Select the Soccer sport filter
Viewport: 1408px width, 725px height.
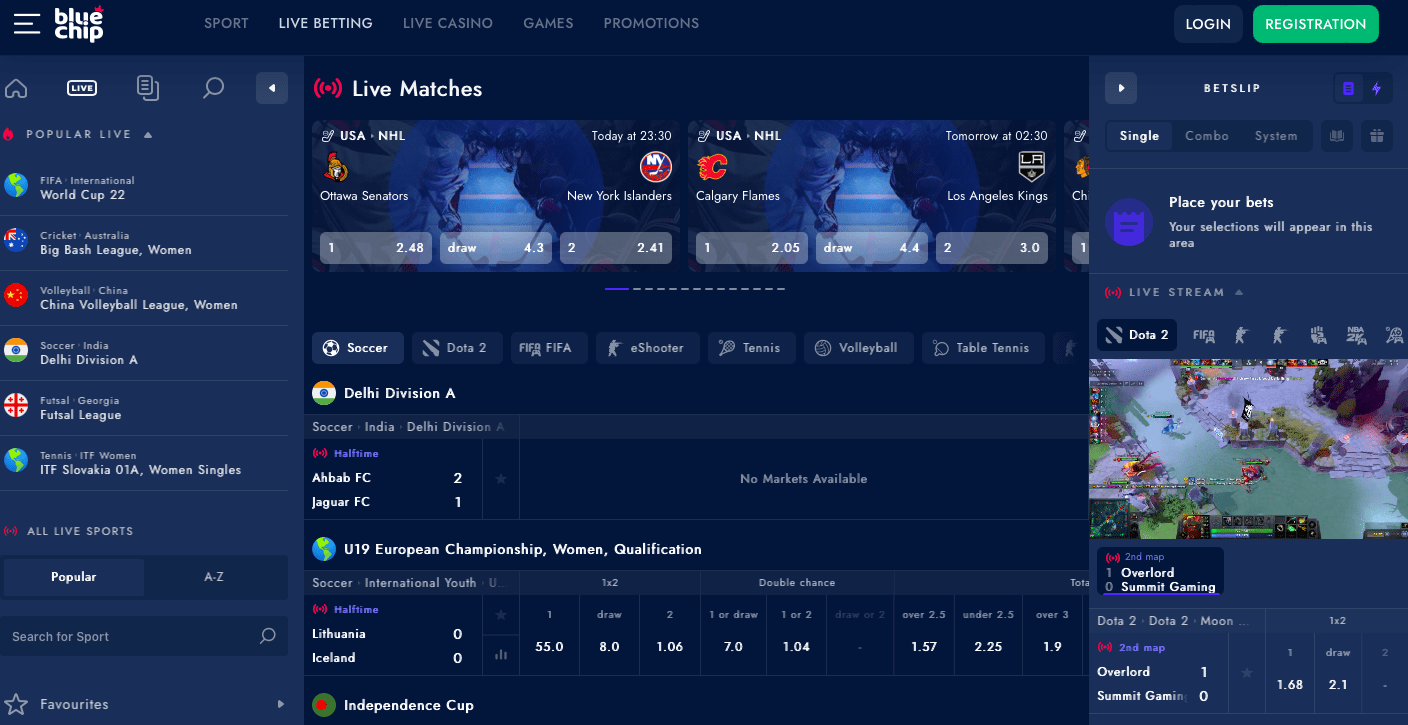pyautogui.click(x=358, y=348)
